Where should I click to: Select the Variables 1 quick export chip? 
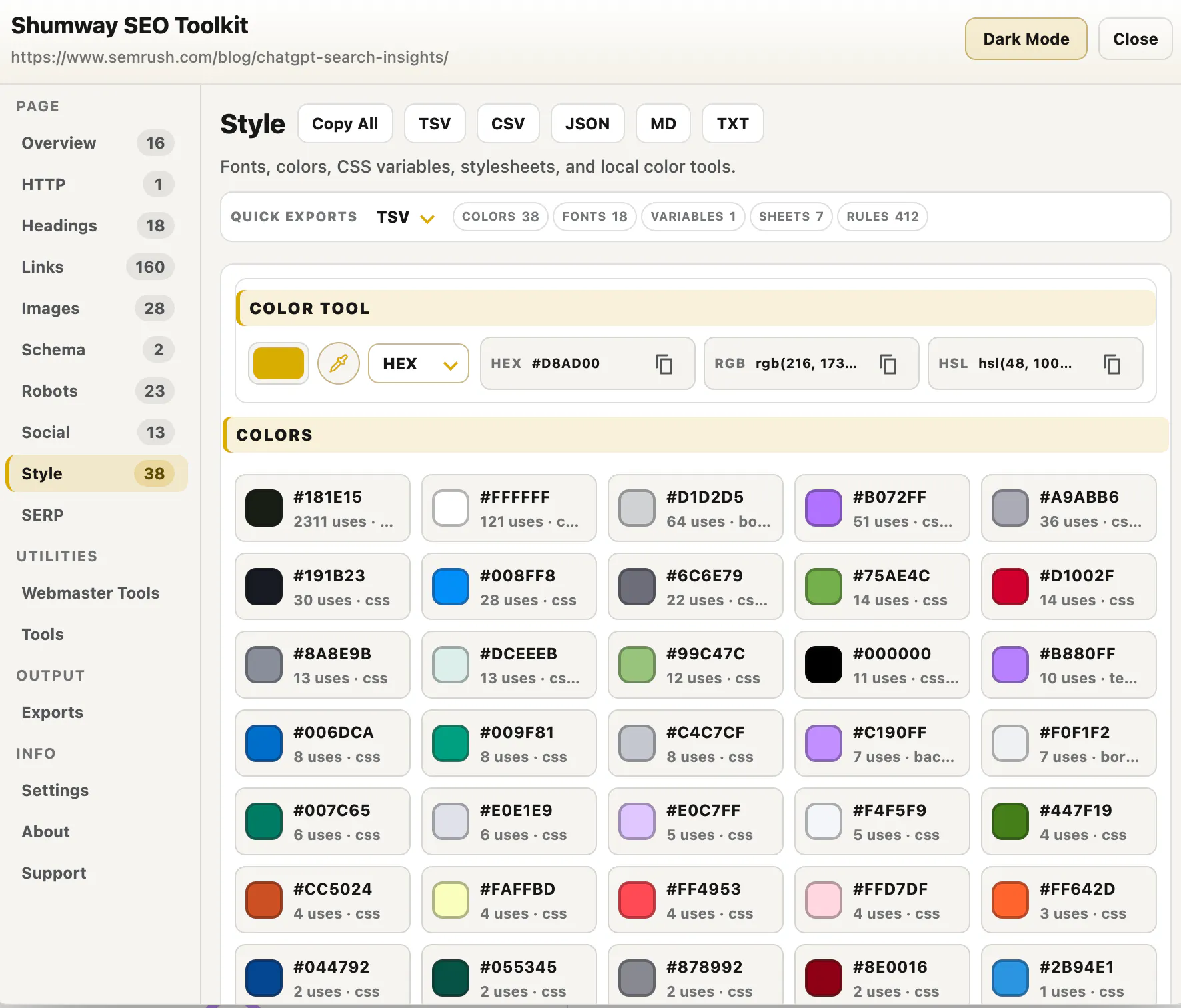(x=693, y=217)
